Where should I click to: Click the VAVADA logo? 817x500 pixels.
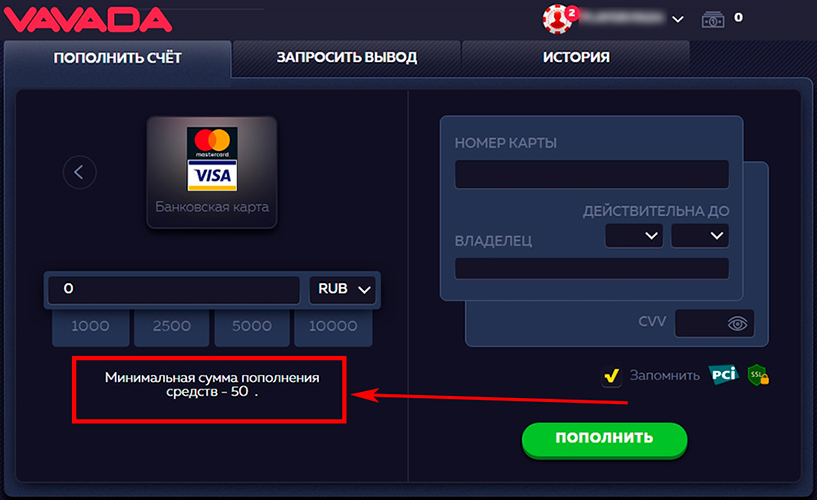click(88, 19)
